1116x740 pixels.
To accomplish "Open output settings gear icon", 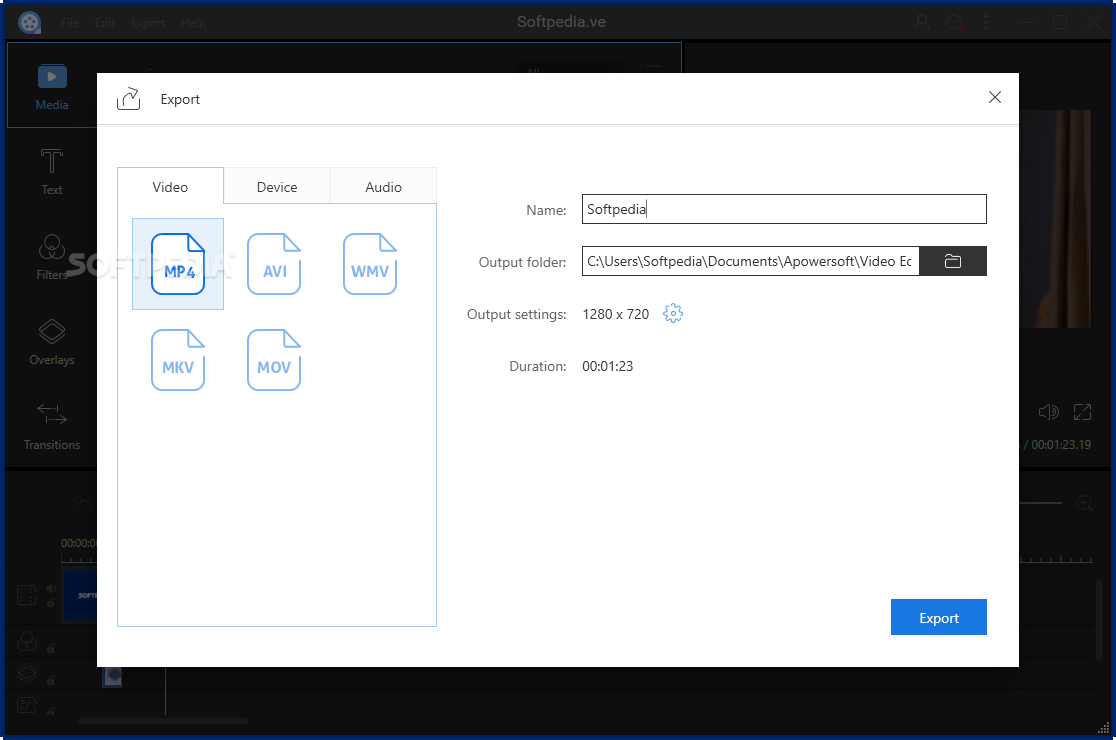I will coord(673,313).
